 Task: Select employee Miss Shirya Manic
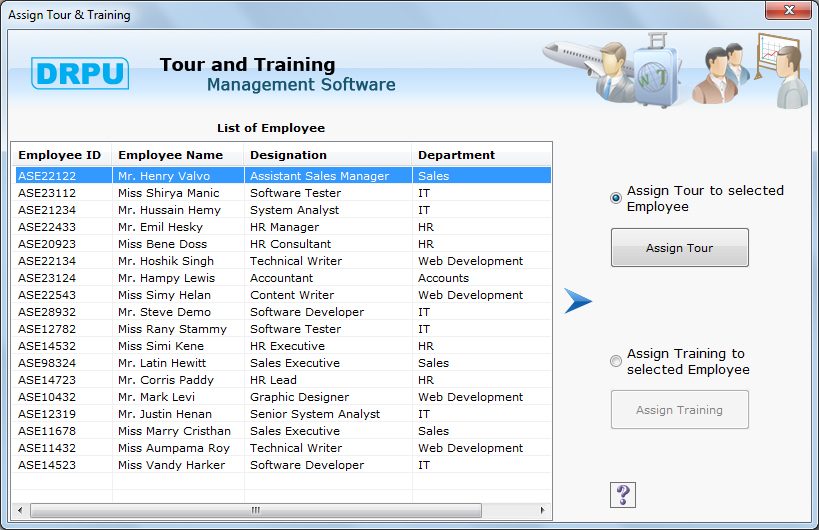click(168, 193)
